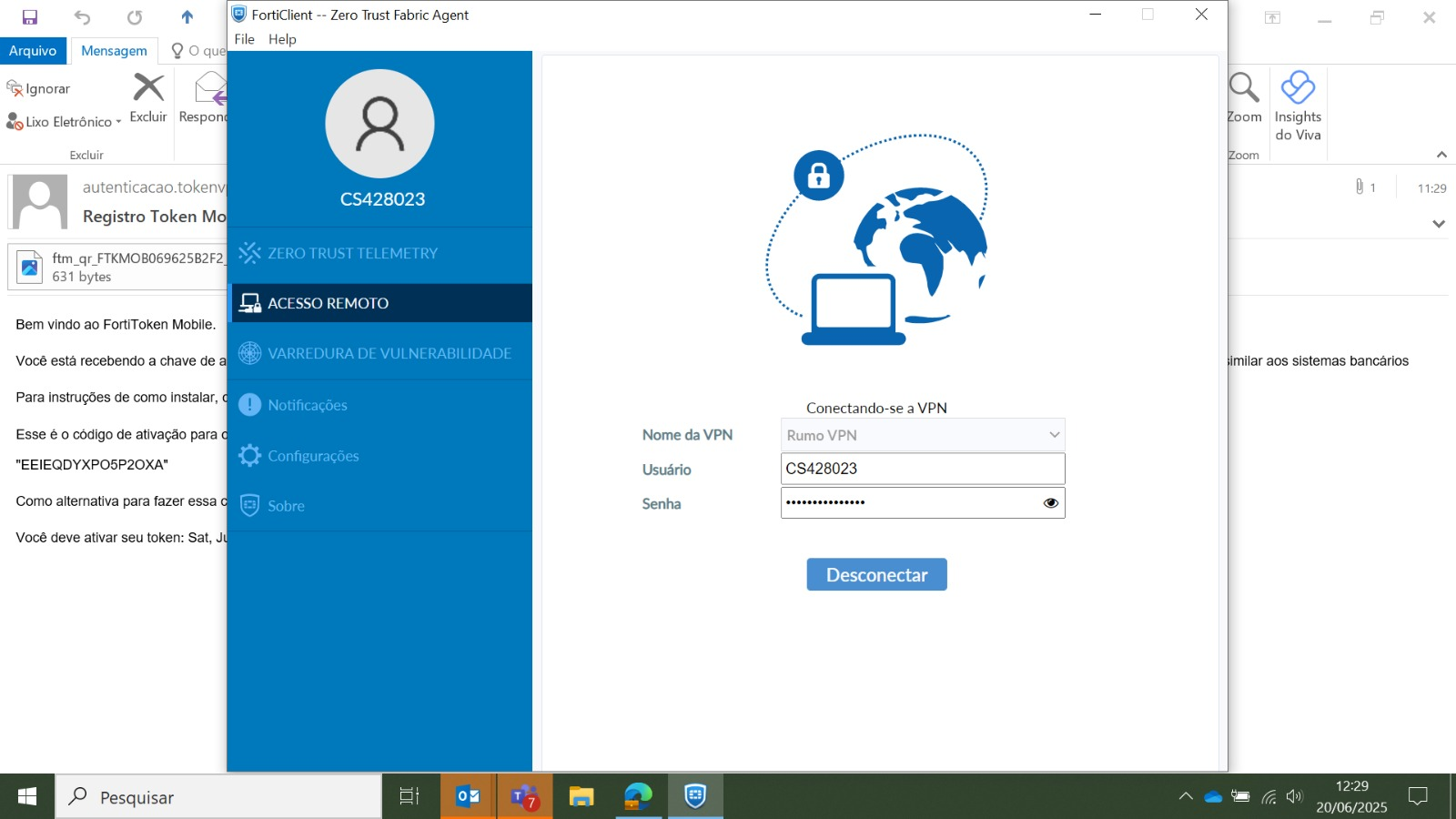Viewport: 1456px width, 819px height.
Task: Open Microsoft Edge from the taskbar
Action: pyautogui.click(x=639, y=797)
